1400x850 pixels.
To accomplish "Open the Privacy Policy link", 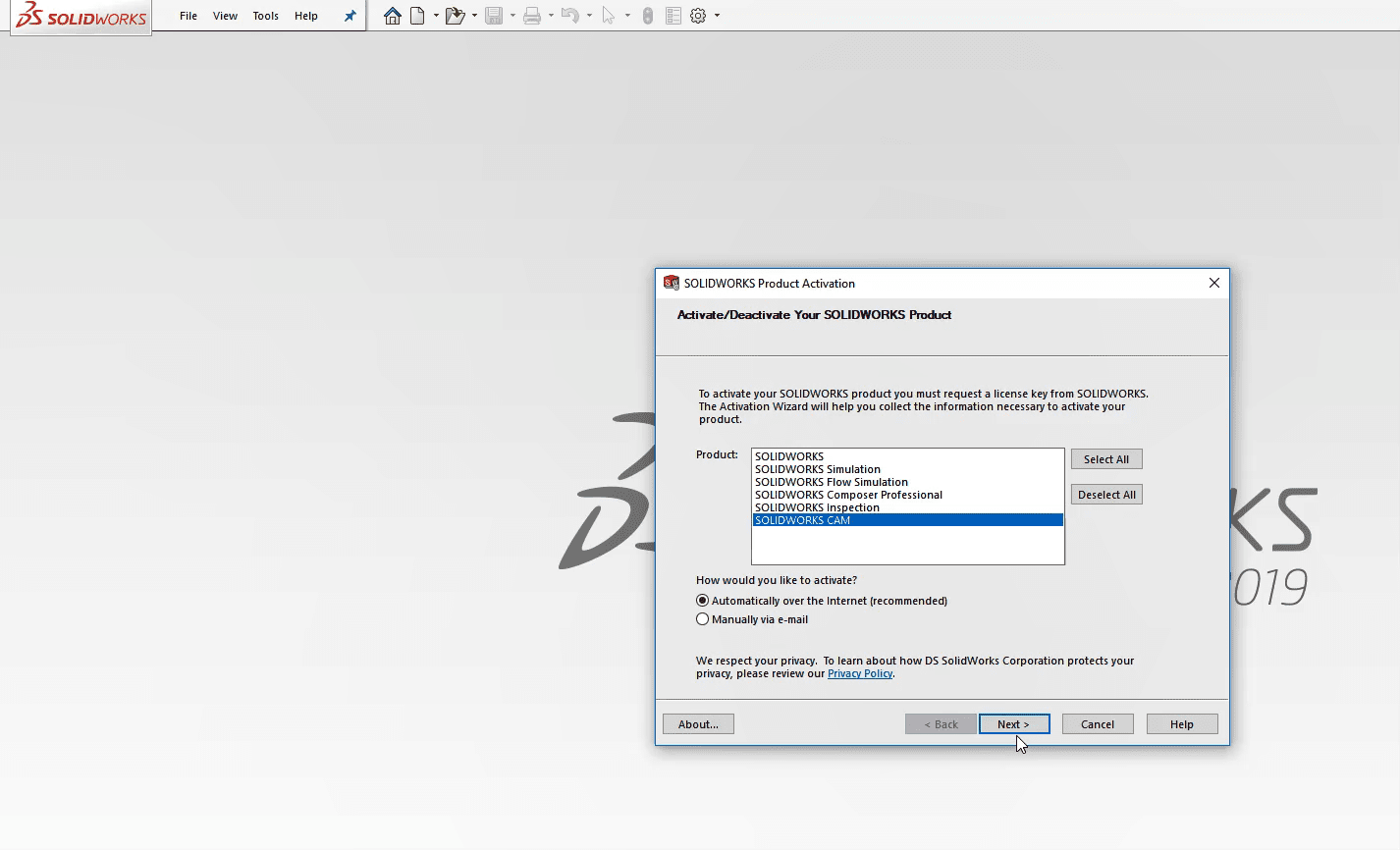I will (860, 673).
